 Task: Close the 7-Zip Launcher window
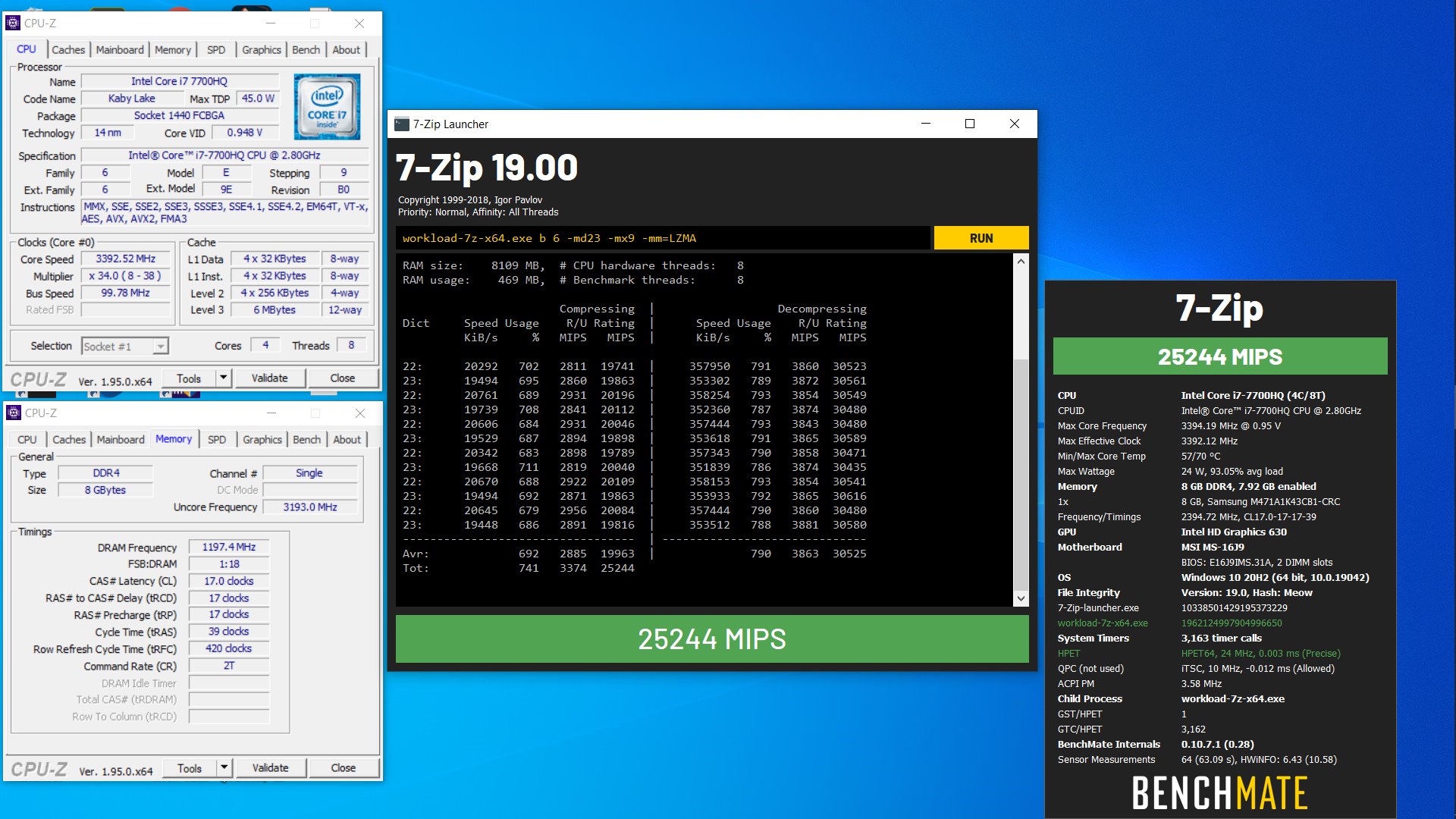1015,124
